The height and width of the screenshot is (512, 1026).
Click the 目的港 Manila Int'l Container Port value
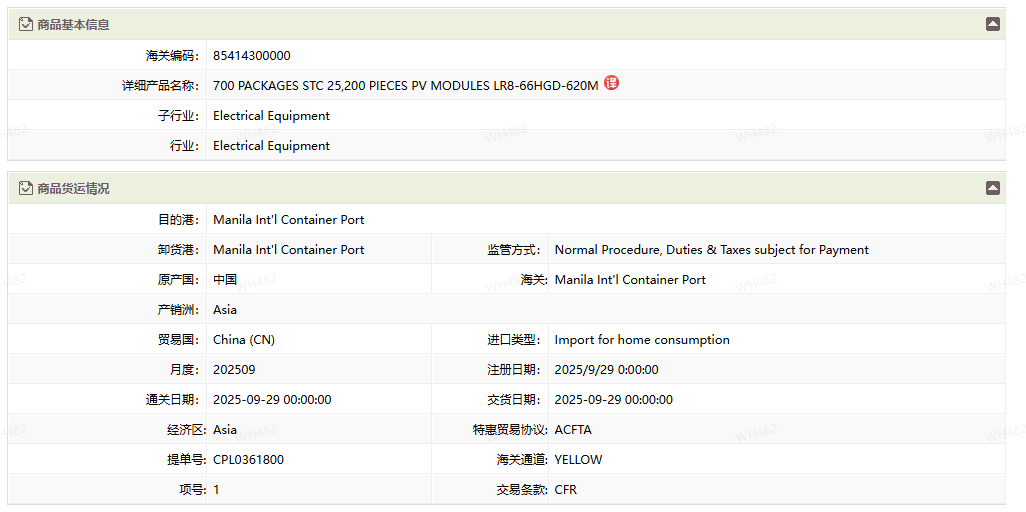tap(288, 220)
